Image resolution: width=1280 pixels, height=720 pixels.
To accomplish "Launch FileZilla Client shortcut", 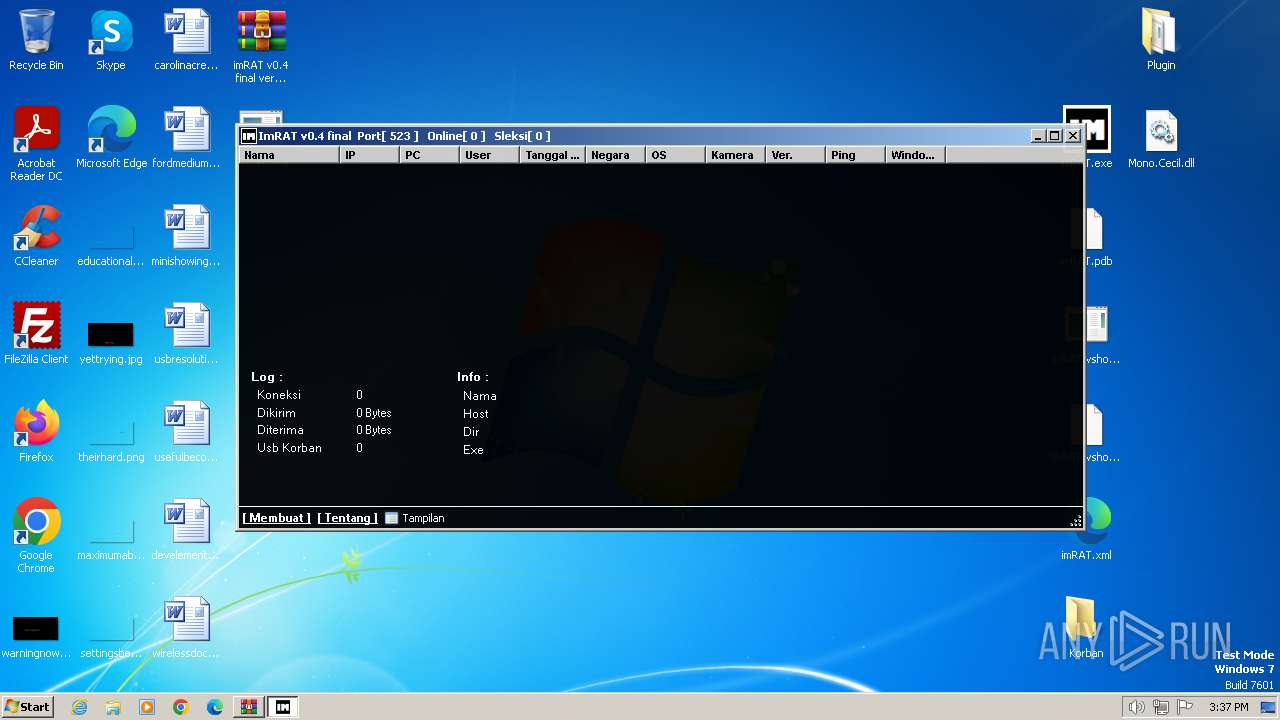I will click(x=36, y=334).
